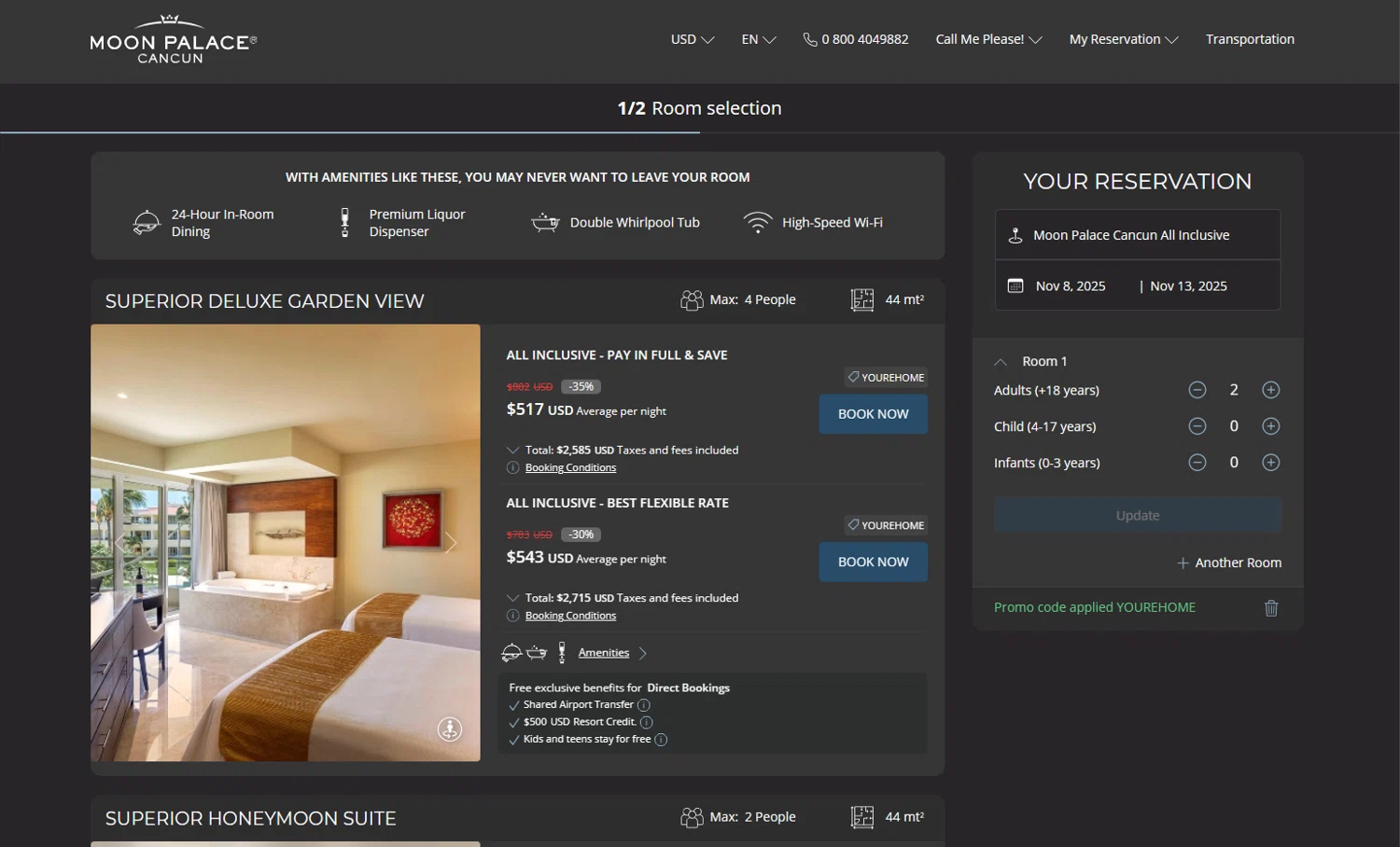Viewport: 1400px width, 847px height.
Task: Click the Moon Palace Cancun logo
Action: [174, 39]
